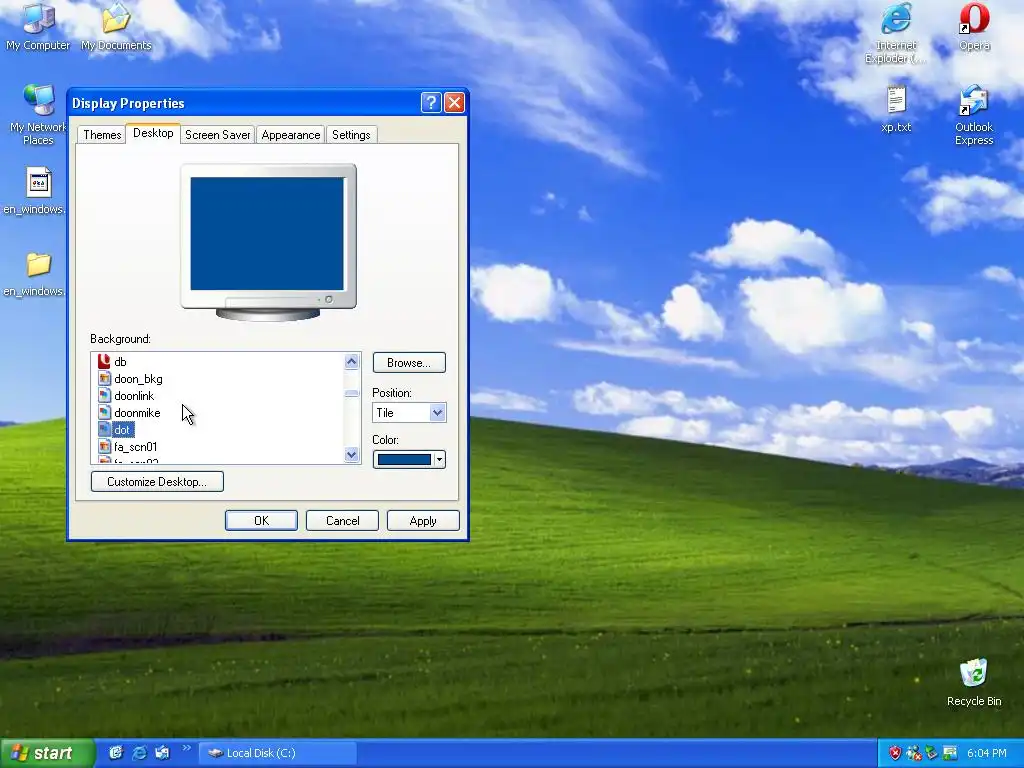Click Local Disk (C:) taskbar button
Viewport: 1024px width, 768px height.
coord(278,753)
